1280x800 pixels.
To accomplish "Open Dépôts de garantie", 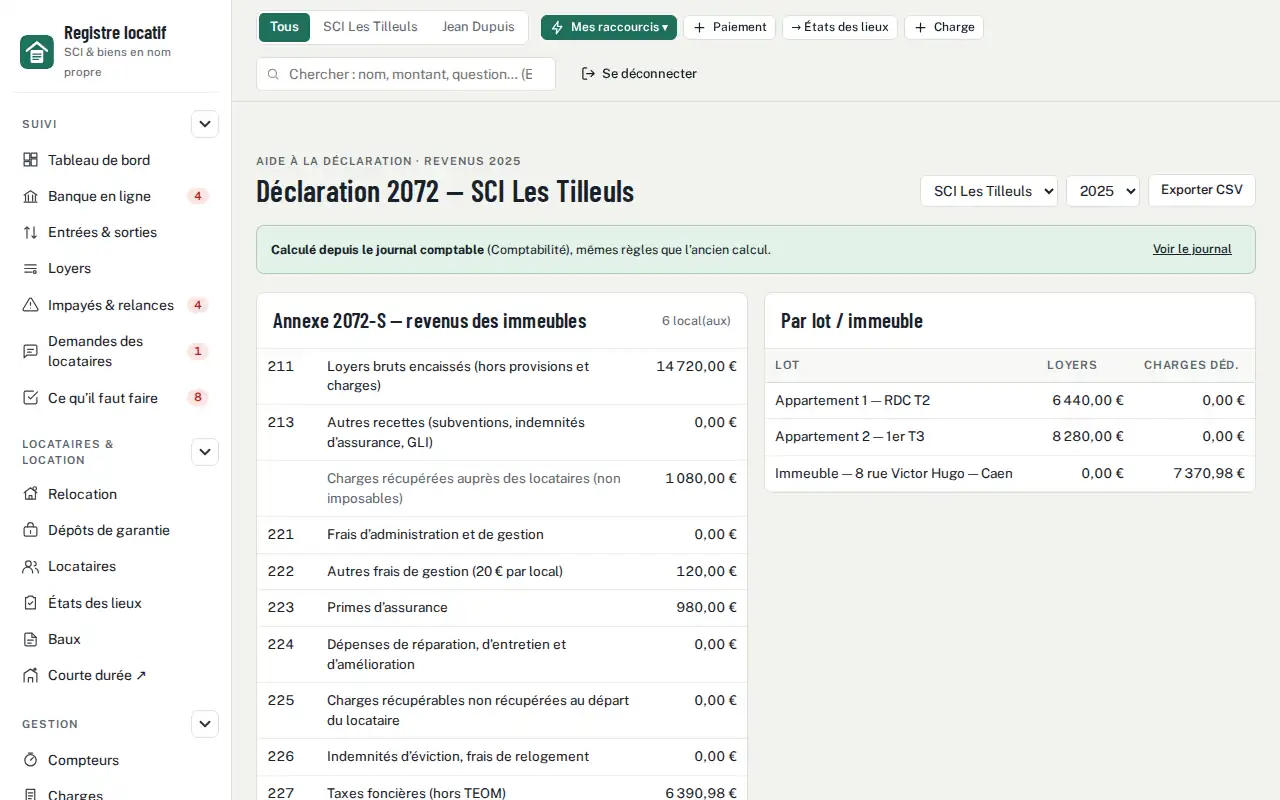I will [115, 530].
